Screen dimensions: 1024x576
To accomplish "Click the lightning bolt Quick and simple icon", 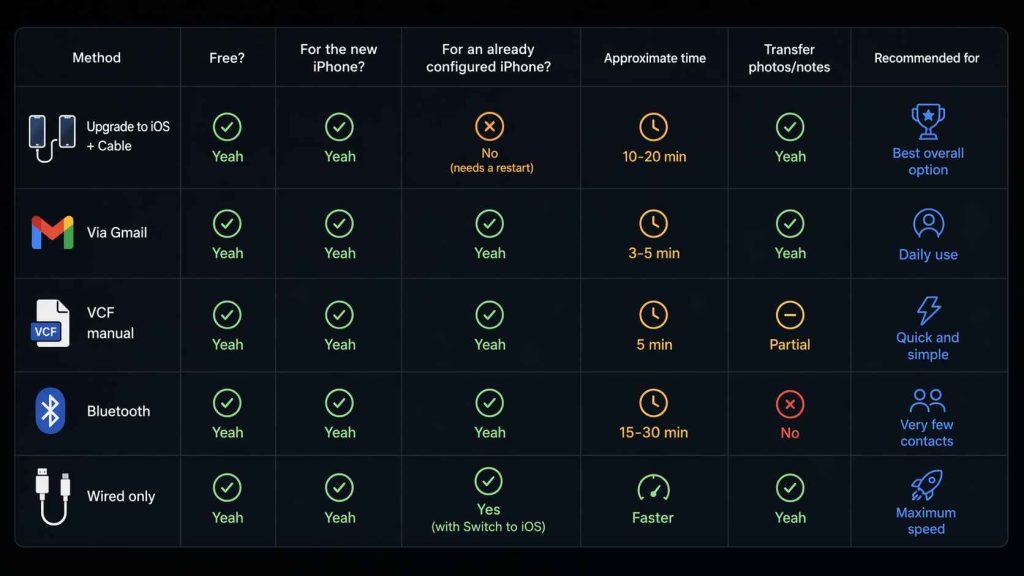I will pos(928,310).
